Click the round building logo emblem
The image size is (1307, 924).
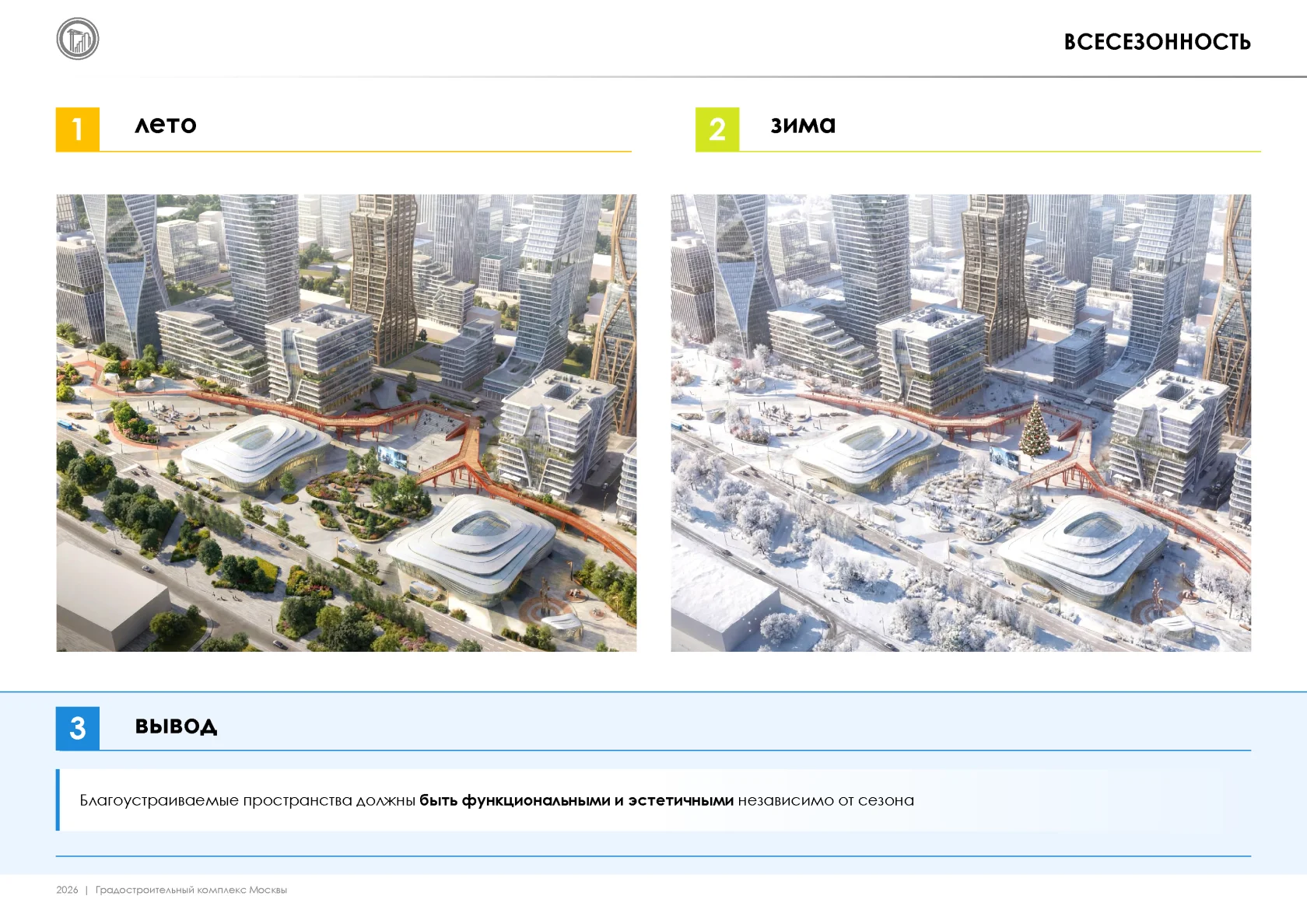(78, 39)
